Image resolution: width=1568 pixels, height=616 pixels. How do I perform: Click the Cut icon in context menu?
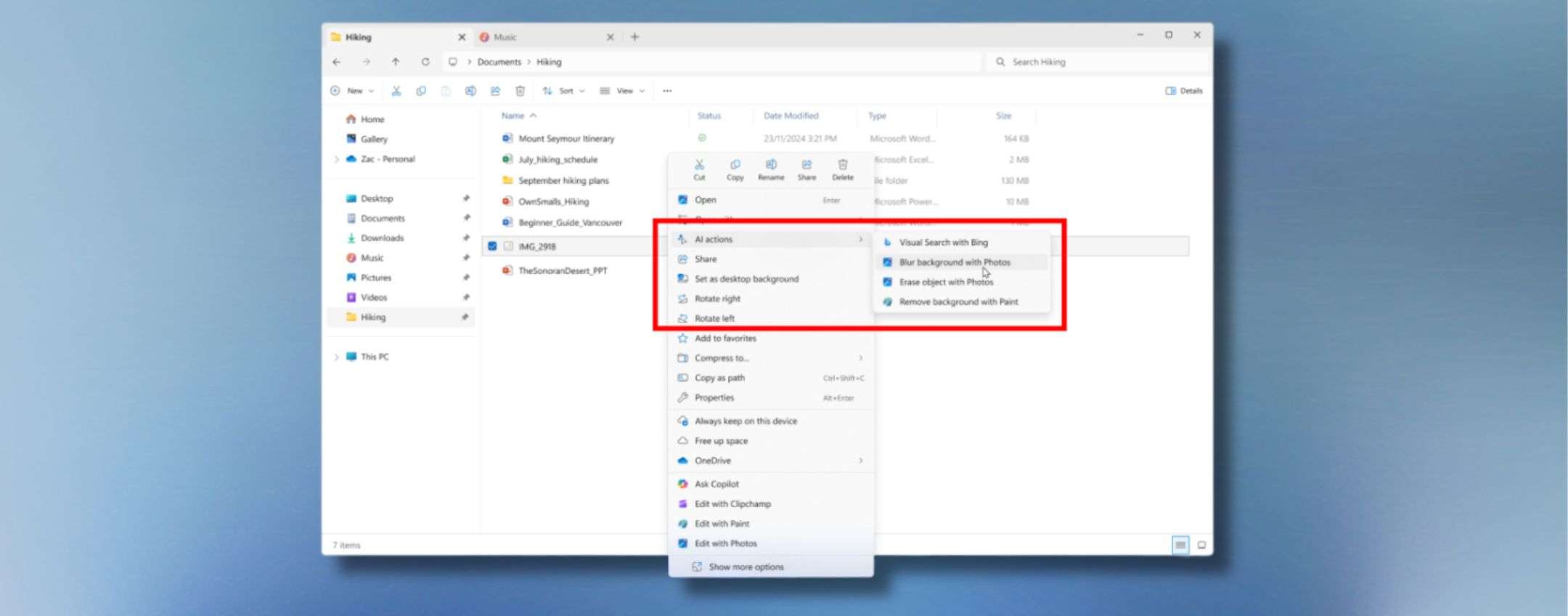pos(698,169)
